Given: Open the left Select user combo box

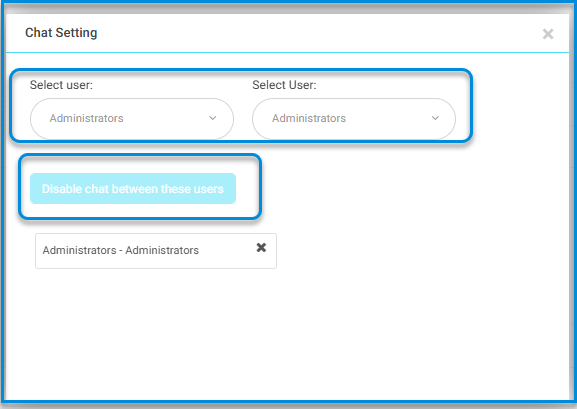Looking at the screenshot, I should point(132,119).
